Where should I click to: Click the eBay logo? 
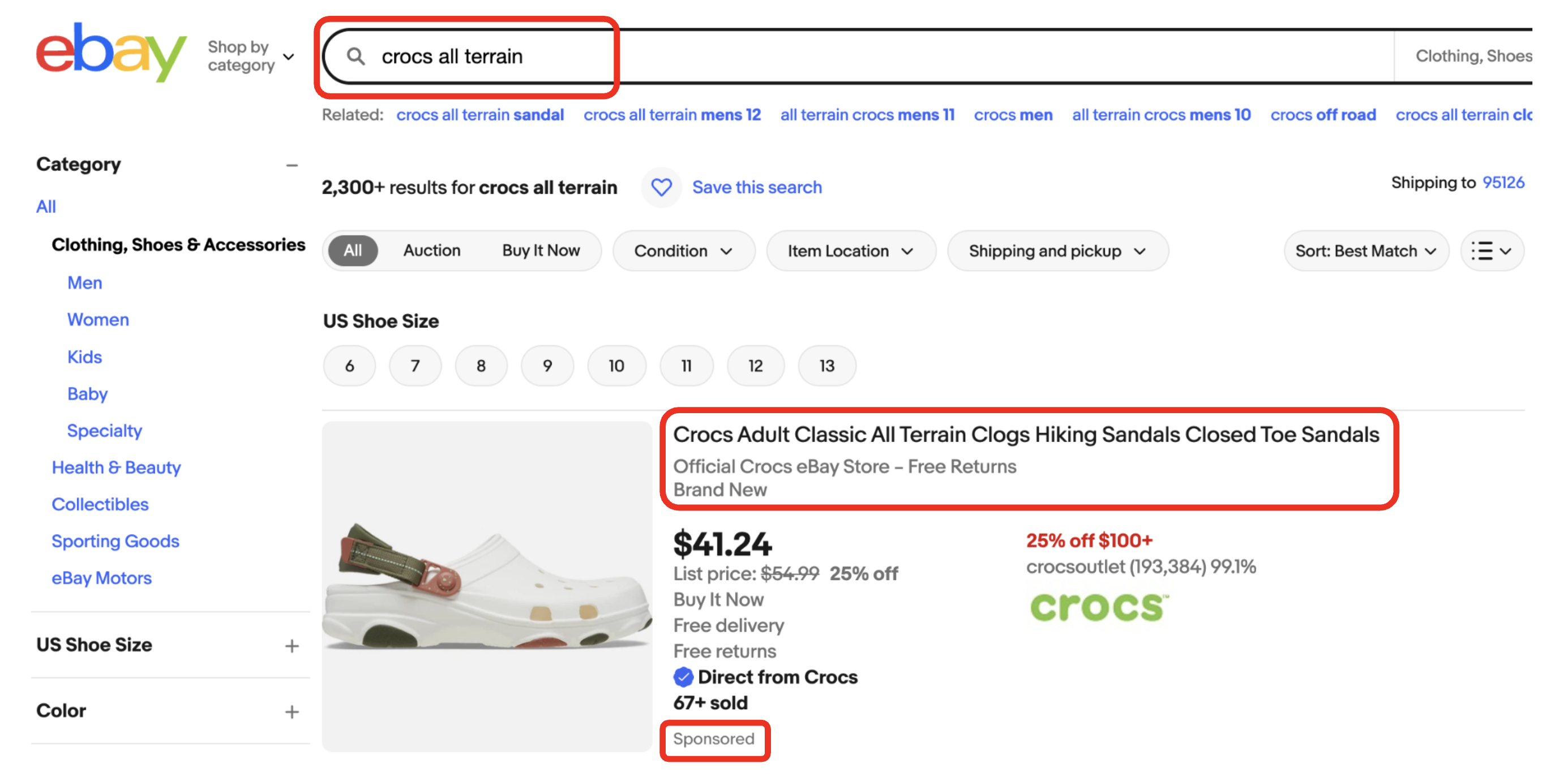tap(111, 53)
